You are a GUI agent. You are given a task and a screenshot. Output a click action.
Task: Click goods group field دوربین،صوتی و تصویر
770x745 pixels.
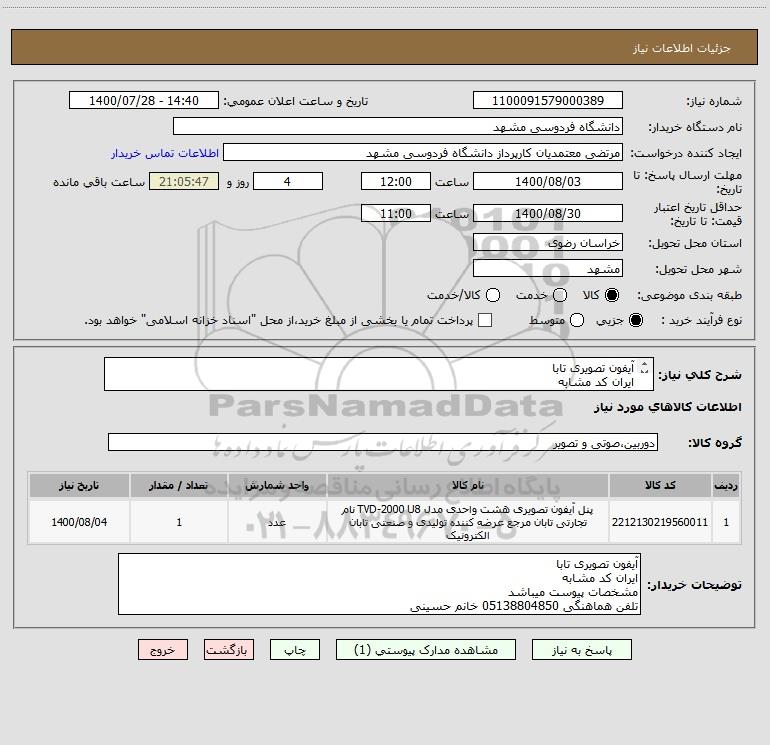click(383, 442)
